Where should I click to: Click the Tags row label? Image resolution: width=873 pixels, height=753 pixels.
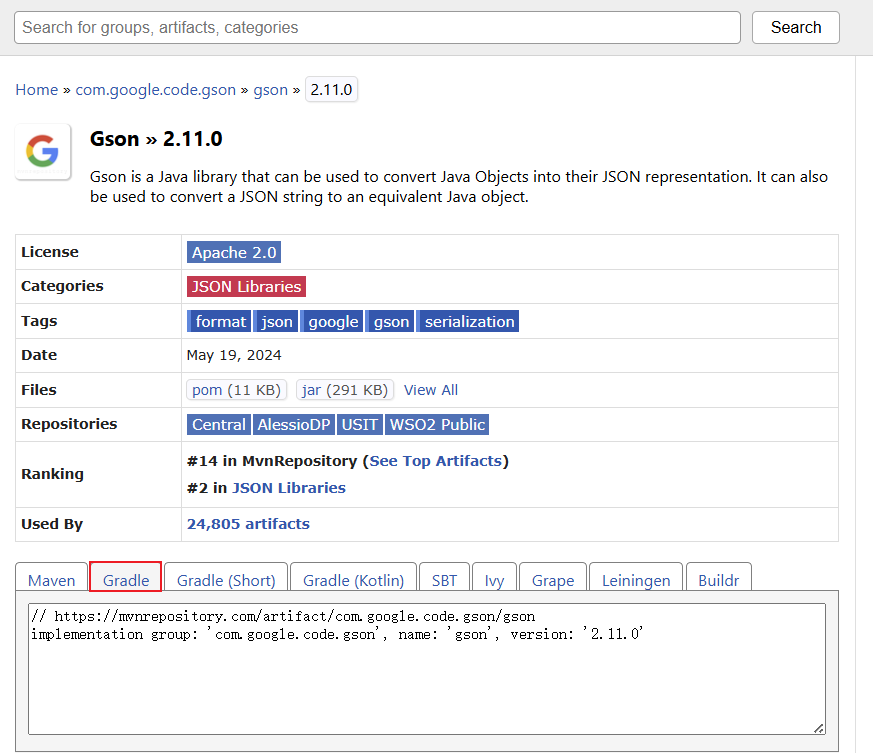pyautogui.click(x=39, y=321)
